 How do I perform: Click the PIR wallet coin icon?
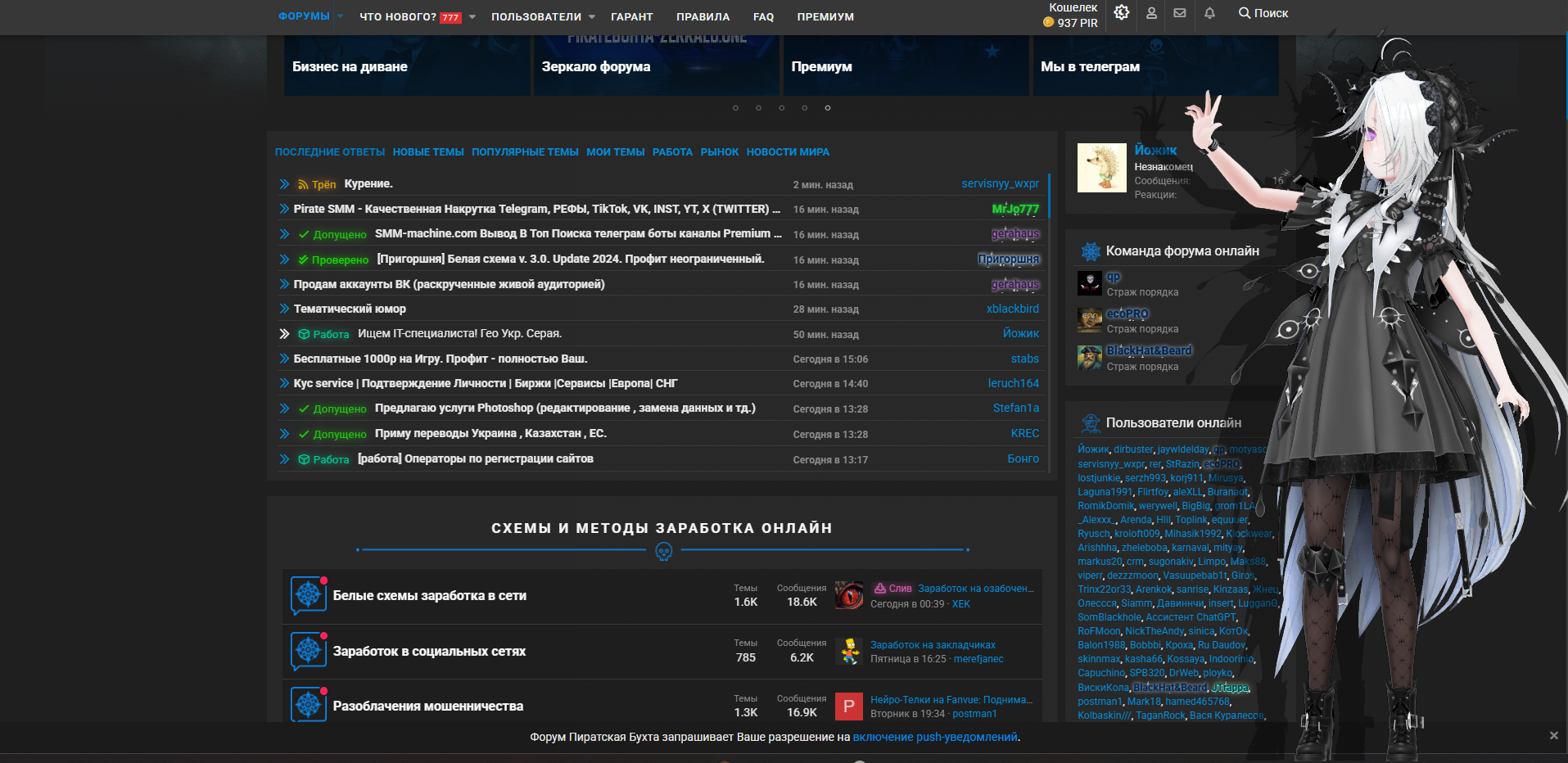(1048, 23)
